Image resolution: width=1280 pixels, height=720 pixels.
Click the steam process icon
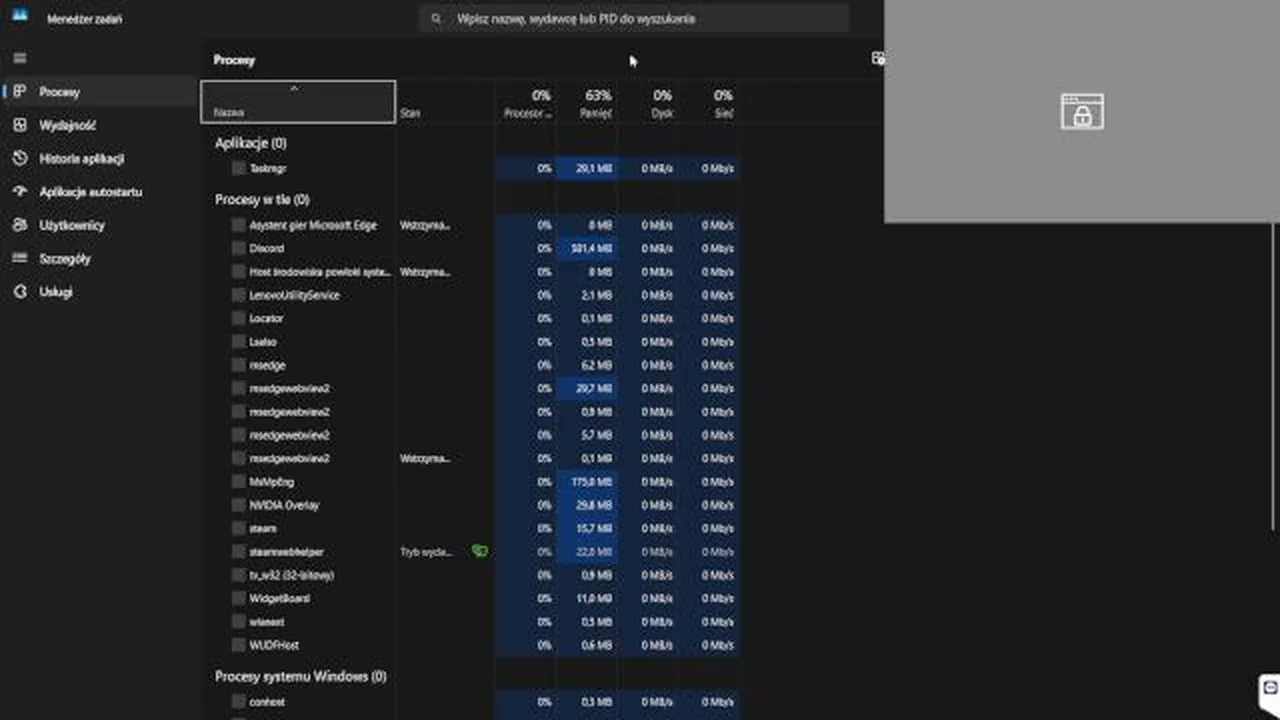pyautogui.click(x=238, y=528)
